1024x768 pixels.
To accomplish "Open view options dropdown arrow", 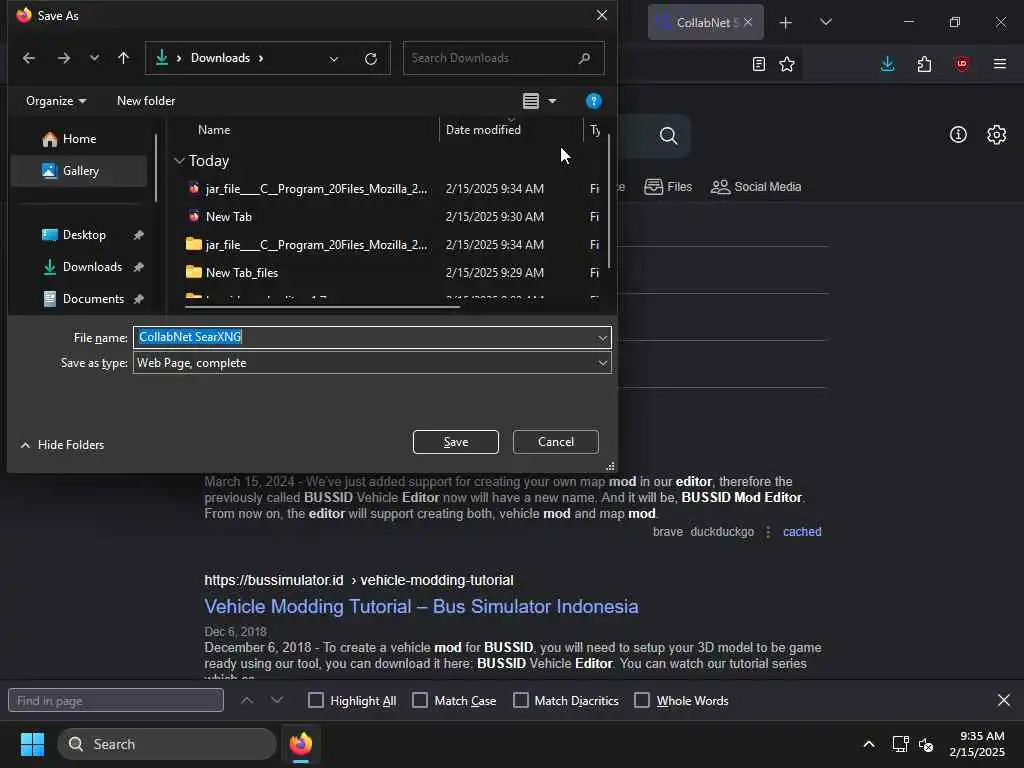I will pyautogui.click(x=552, y=101).
